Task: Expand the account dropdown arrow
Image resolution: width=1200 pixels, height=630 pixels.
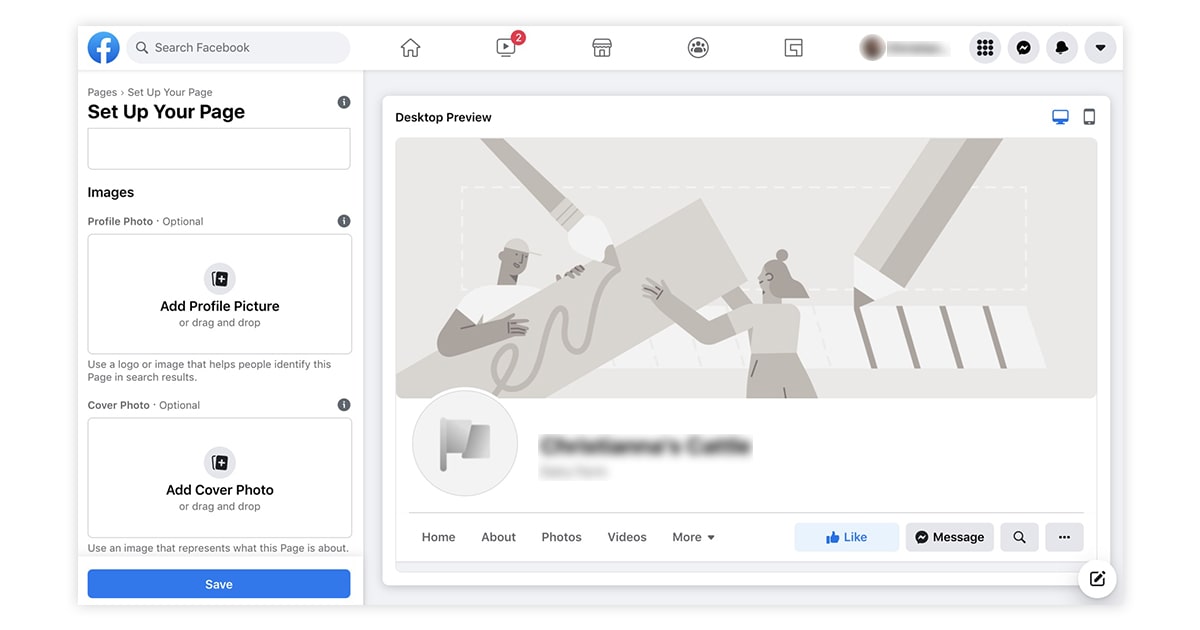Action: point(1100,48)
